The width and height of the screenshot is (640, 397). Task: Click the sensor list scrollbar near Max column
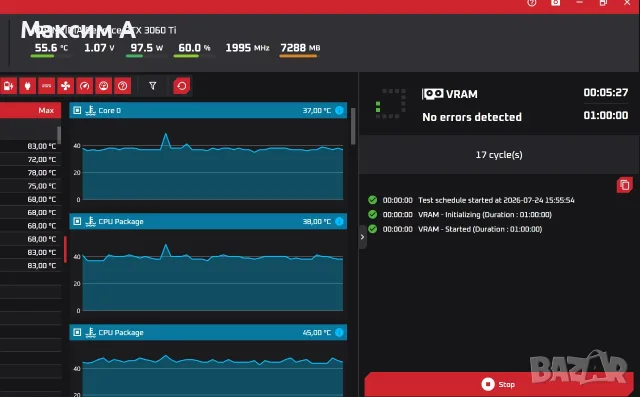click(x=59, y=135)
